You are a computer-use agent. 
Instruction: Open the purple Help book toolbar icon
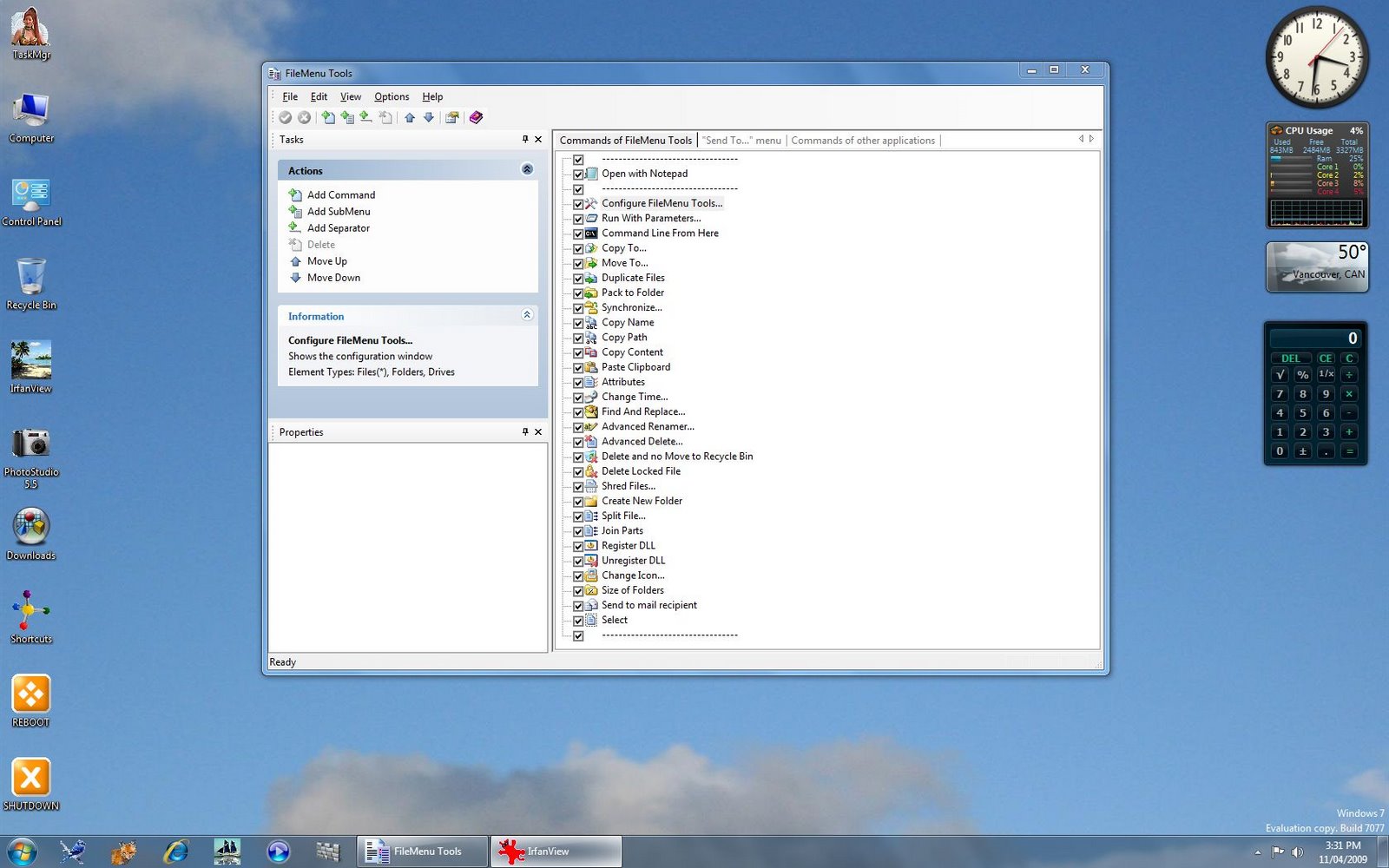476,117
